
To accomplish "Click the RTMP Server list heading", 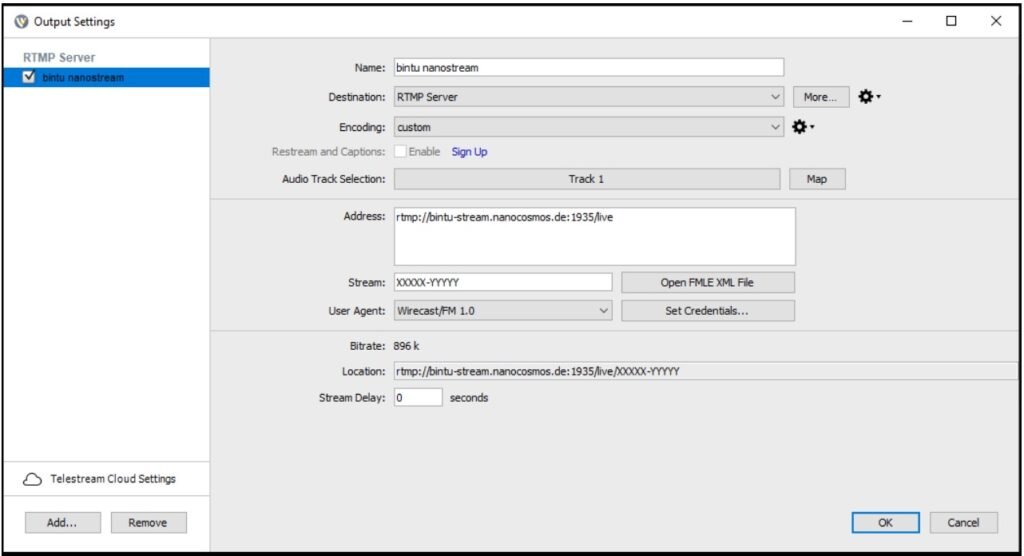I will pyautogui.click(x=59, y=57).
